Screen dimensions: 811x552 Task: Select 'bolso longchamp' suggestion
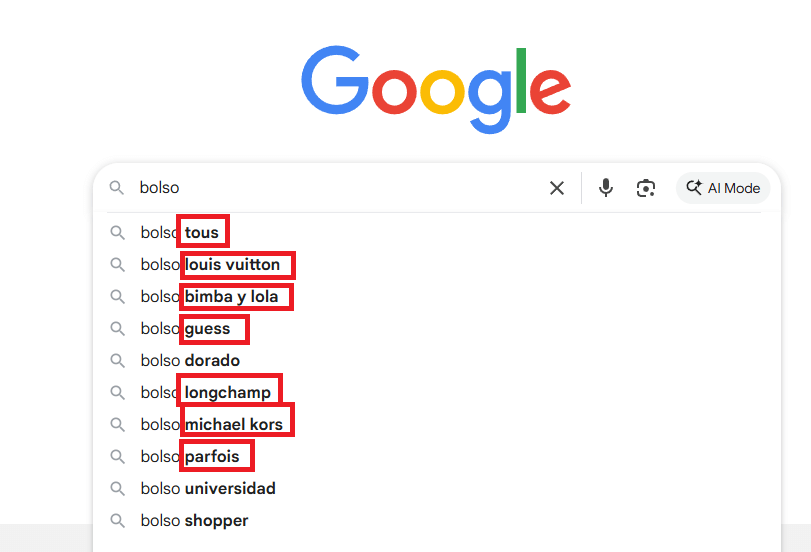click(227, 393)
